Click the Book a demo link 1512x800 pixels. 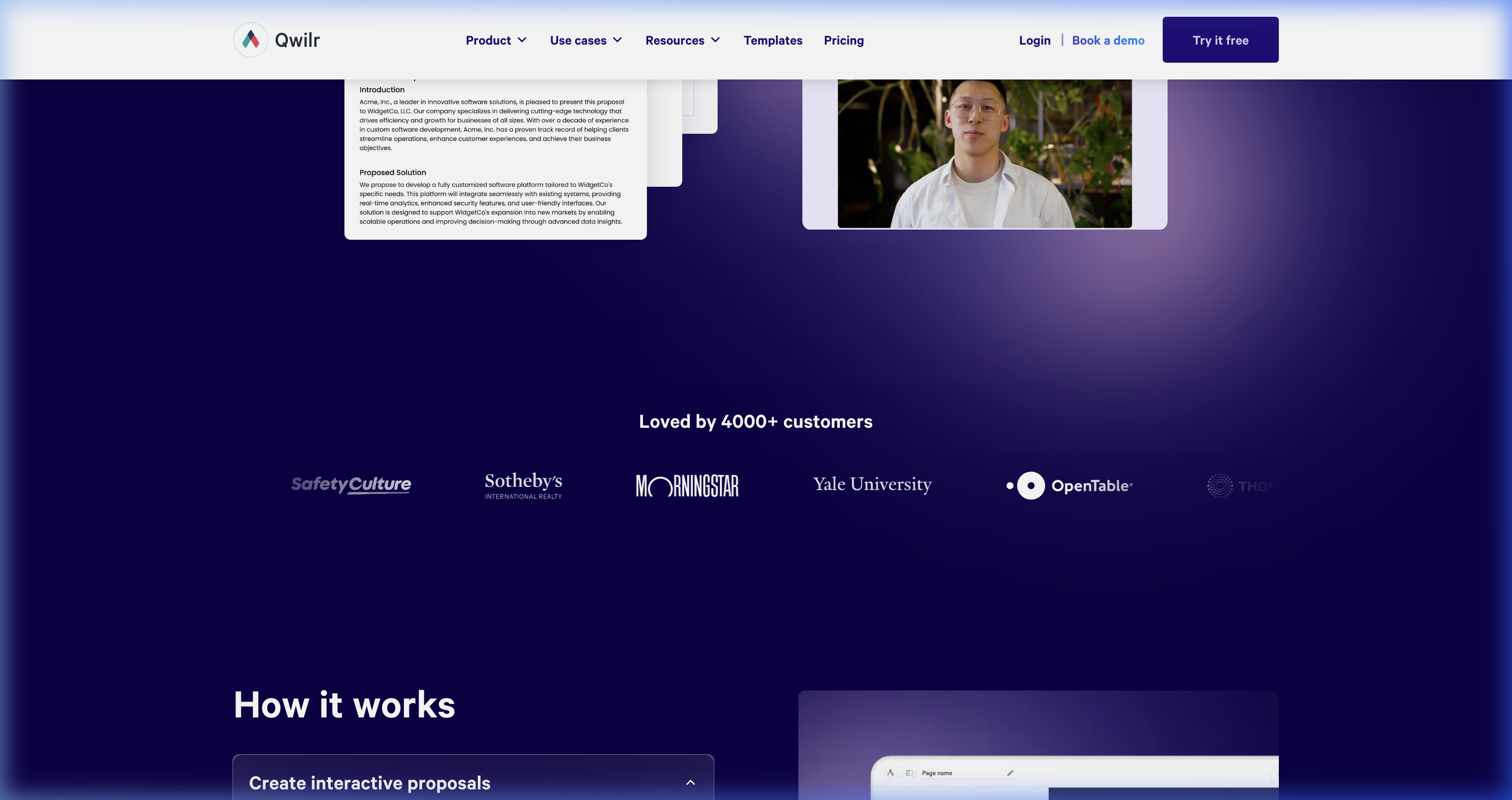[1108, 40]
